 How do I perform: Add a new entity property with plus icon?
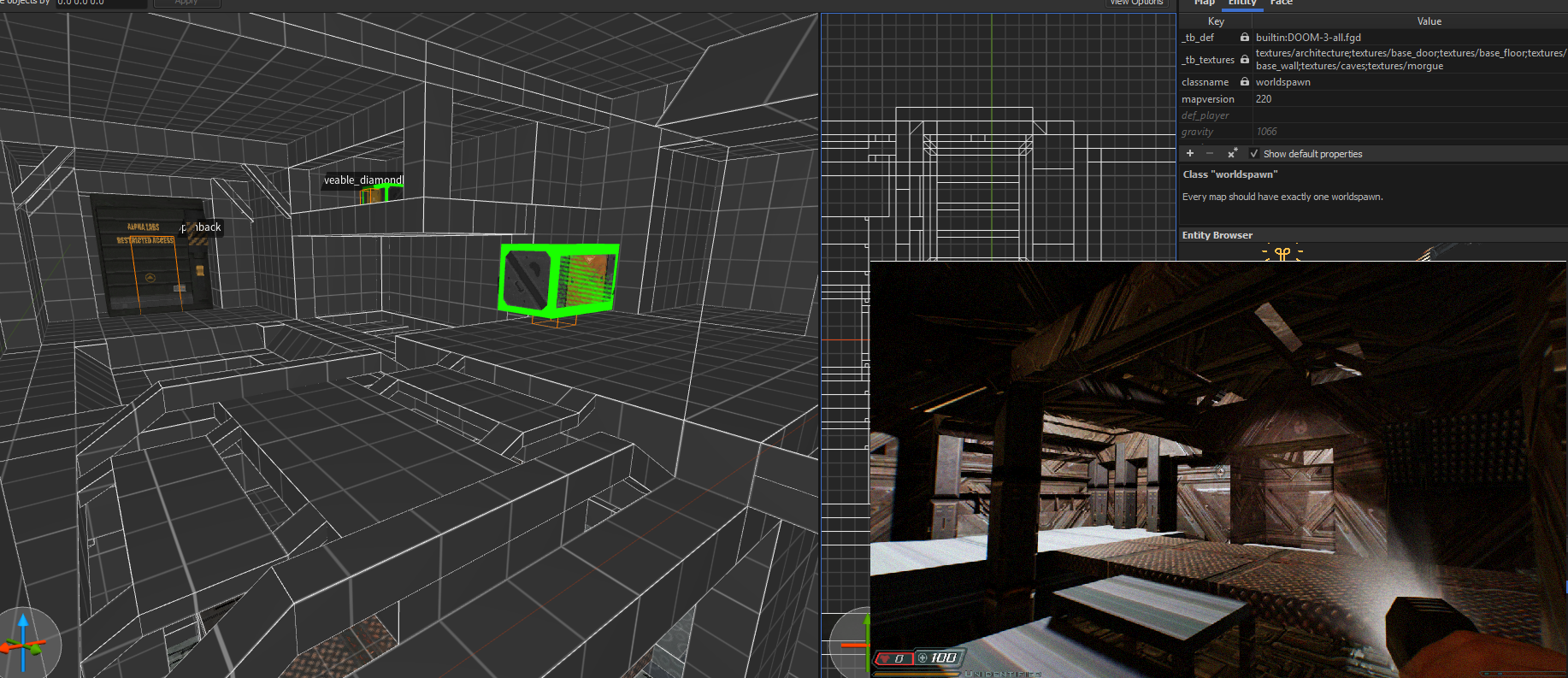pyautogui.click(x=1189, y=154)
